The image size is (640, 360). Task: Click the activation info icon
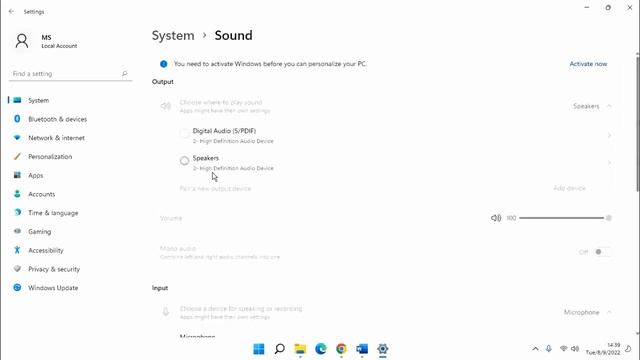click(x=164, y=64)
